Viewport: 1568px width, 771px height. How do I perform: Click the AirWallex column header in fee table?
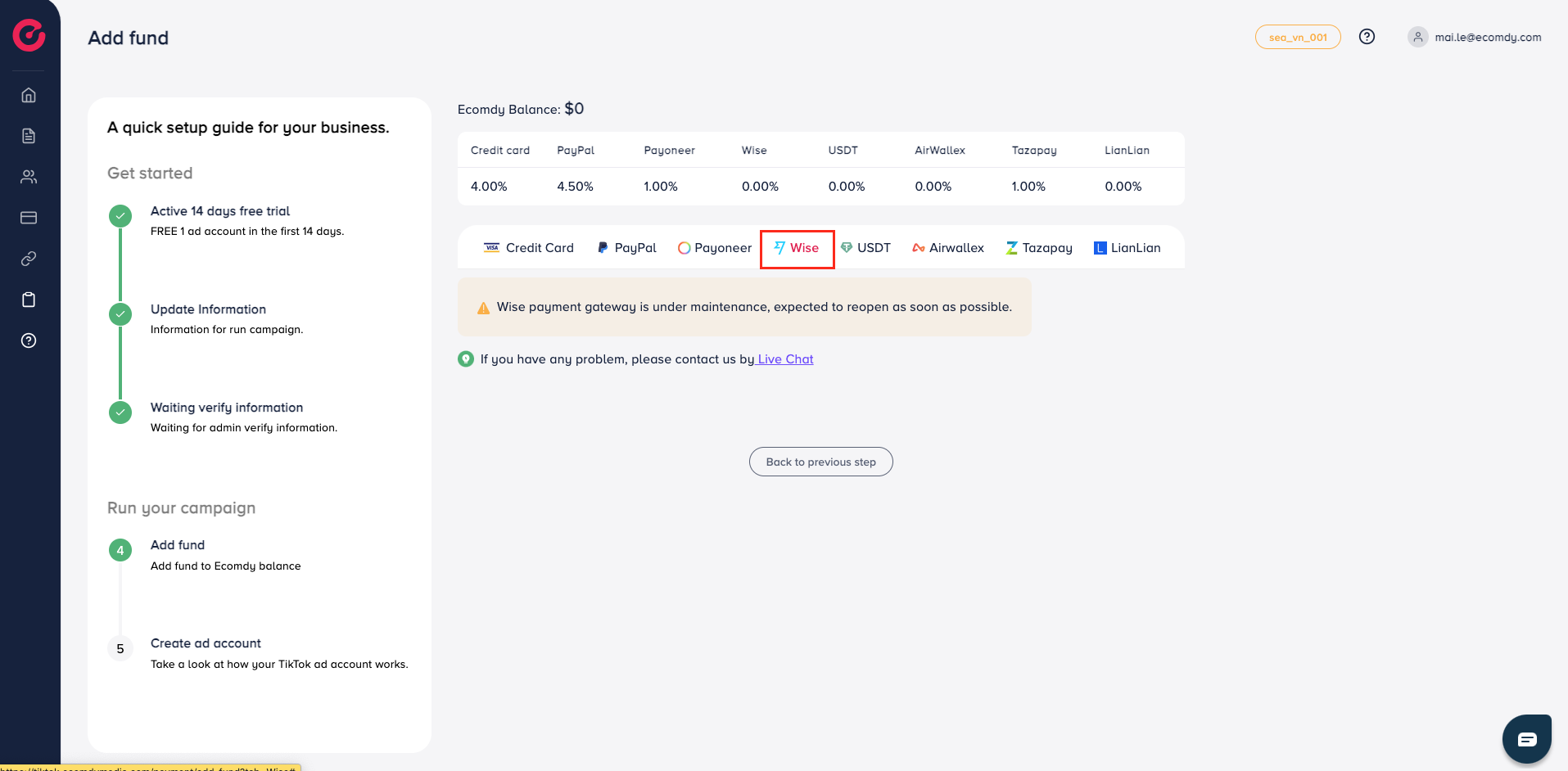click(940, 151)
